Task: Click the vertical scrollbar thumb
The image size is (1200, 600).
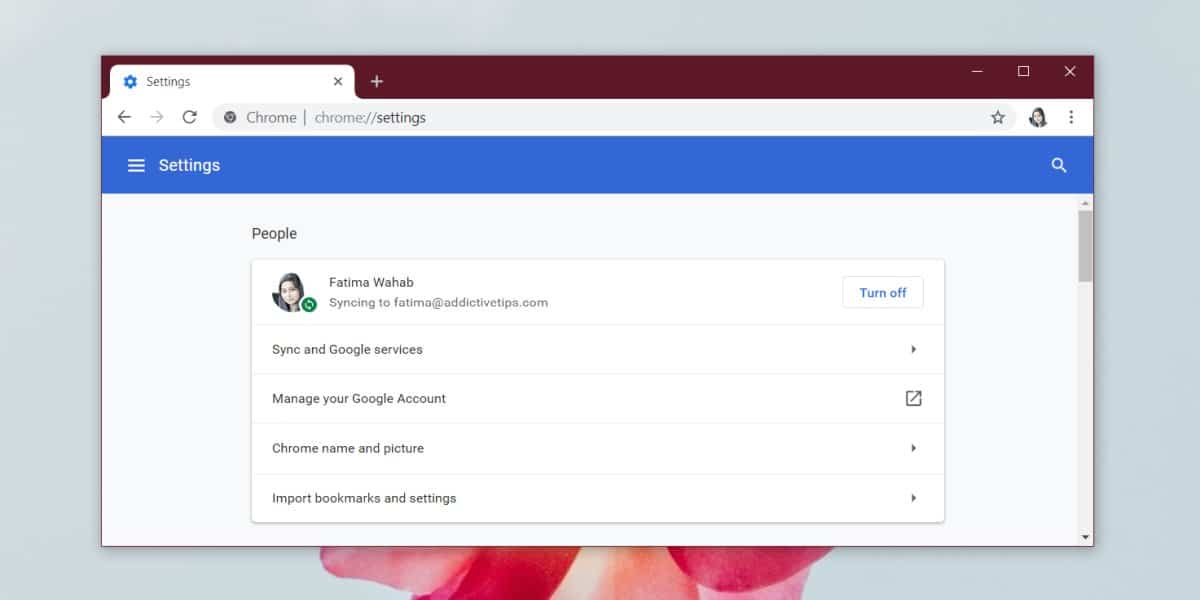Action: [x=1085, y=246]
